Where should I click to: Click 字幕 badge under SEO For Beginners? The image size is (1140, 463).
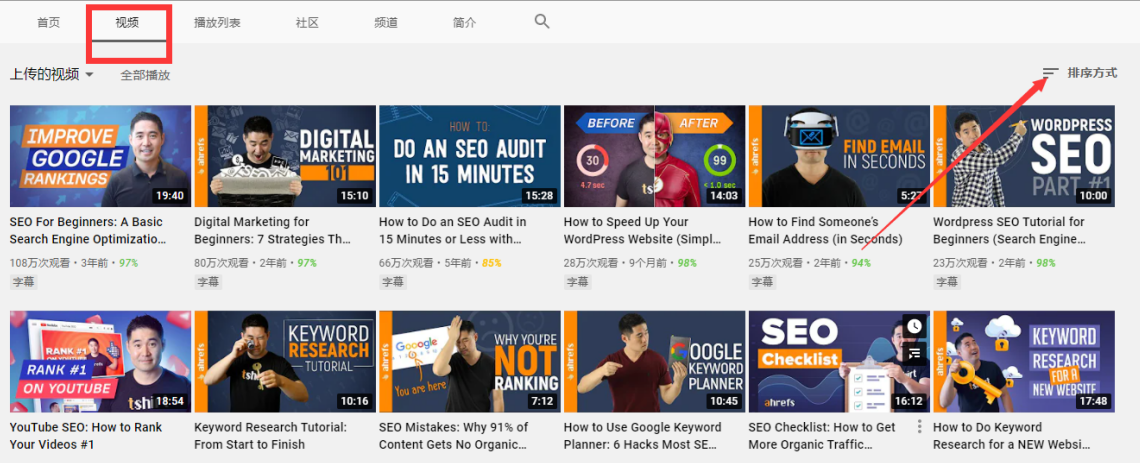click(23, 281)
